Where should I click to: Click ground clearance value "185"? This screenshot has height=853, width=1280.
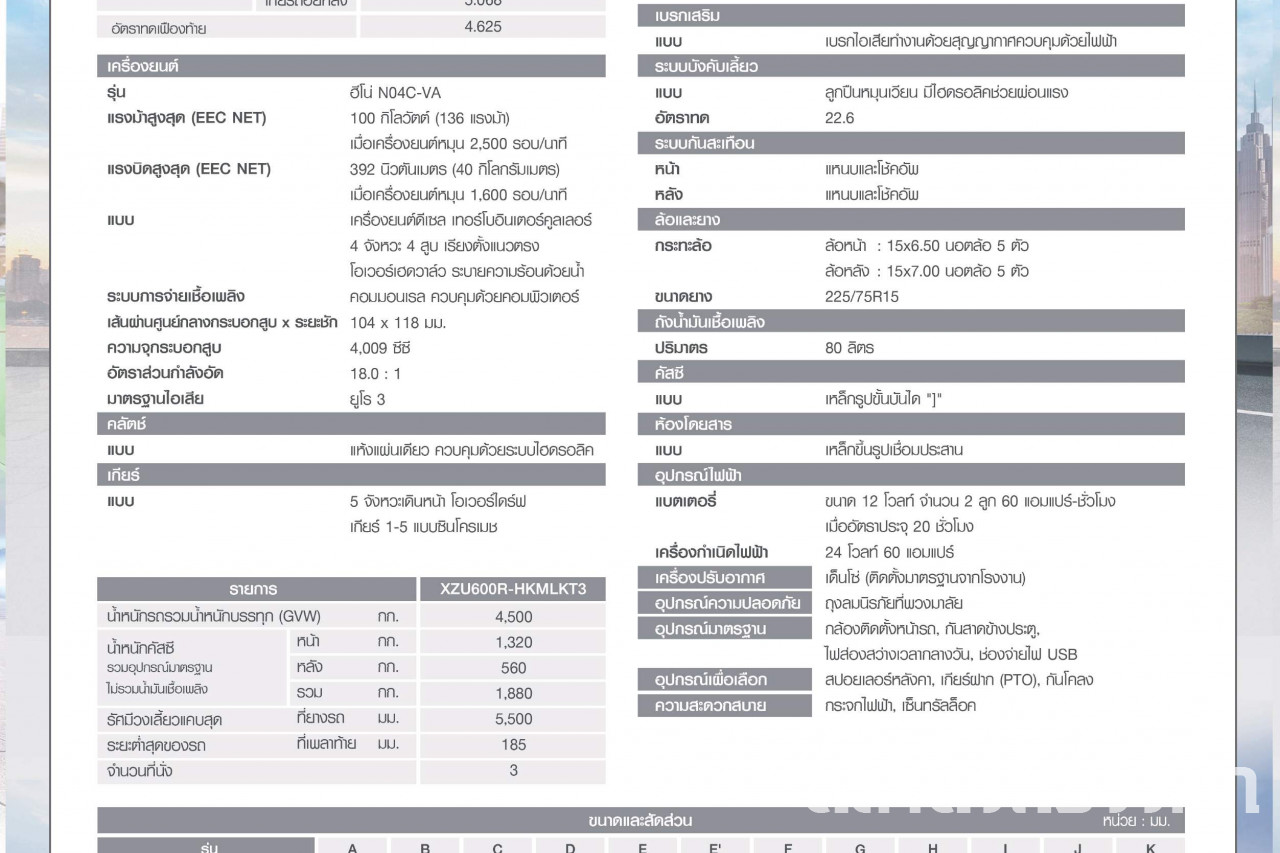[x=514, y=745]
